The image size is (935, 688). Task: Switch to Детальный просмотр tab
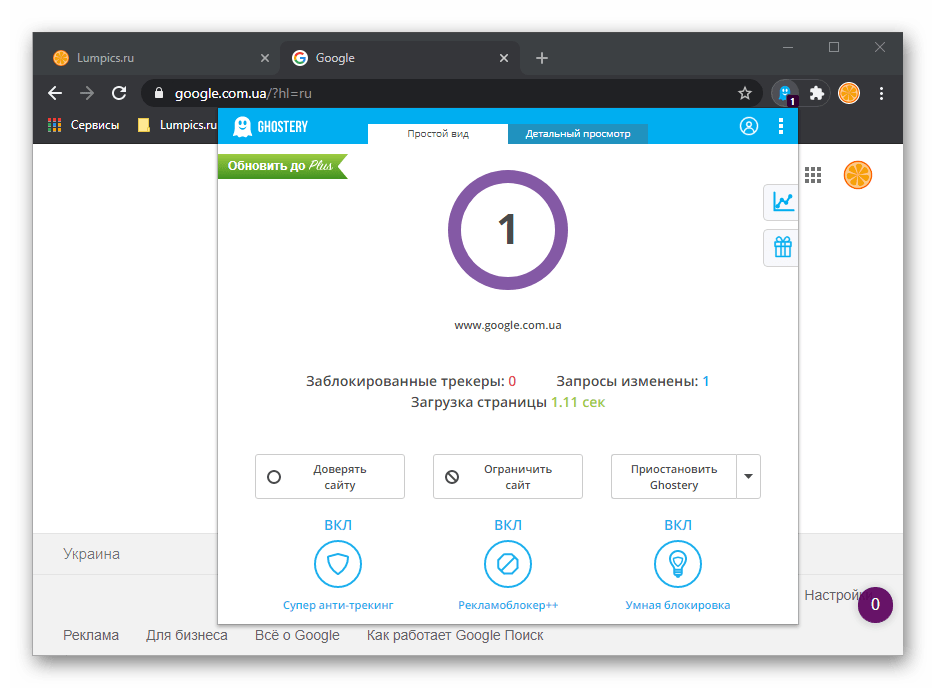click(578, 134)
